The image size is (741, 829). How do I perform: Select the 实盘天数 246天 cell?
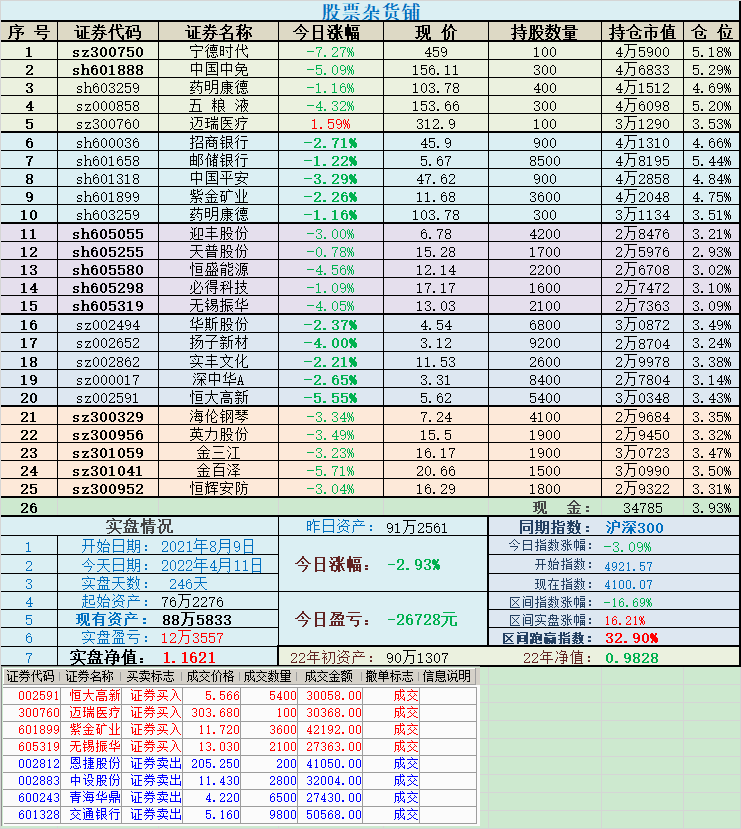pos(168,584)
